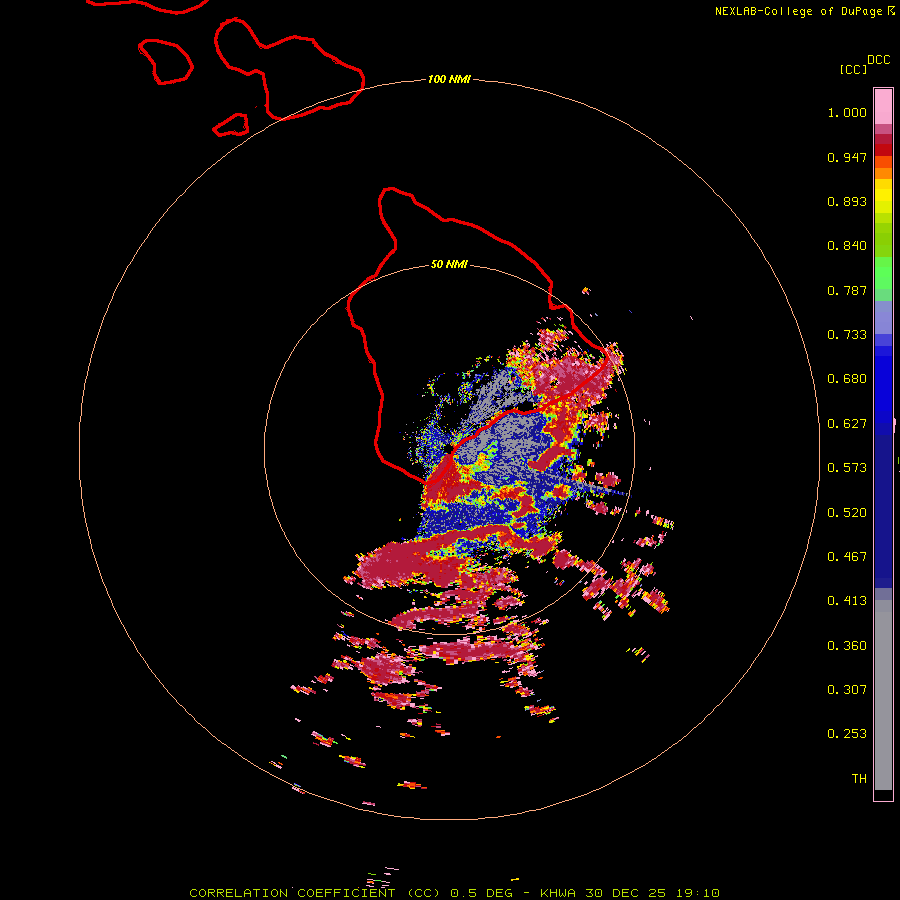Select the 0.627 legend value
The width and height of the screenshot is (900, 900).
tap(847, 424)
